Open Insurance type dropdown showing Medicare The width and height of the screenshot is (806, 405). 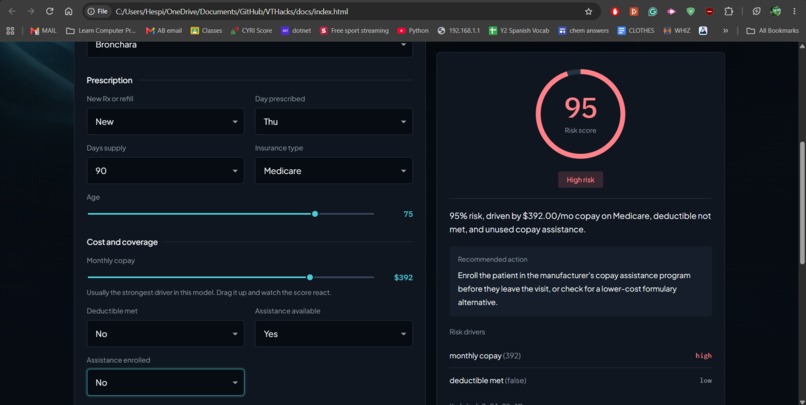tap(334, 171)
